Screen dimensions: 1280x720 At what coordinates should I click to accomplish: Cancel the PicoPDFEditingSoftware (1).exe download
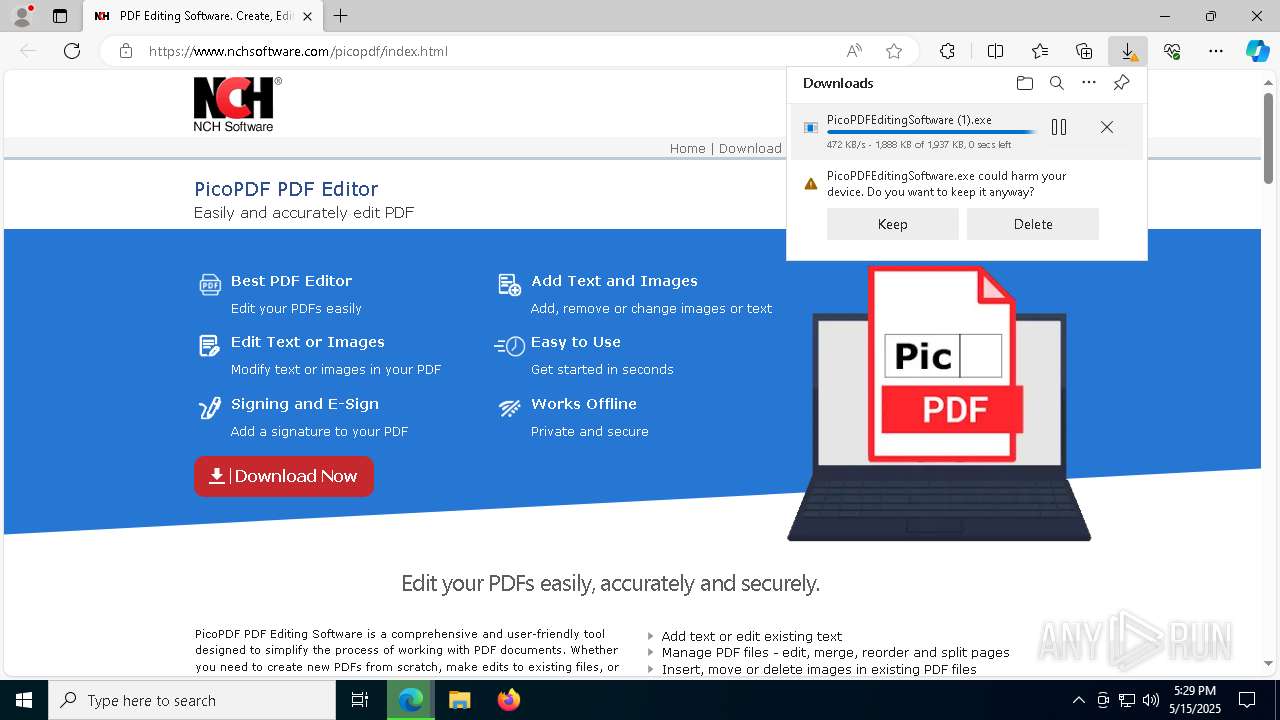pos(1107,127)
